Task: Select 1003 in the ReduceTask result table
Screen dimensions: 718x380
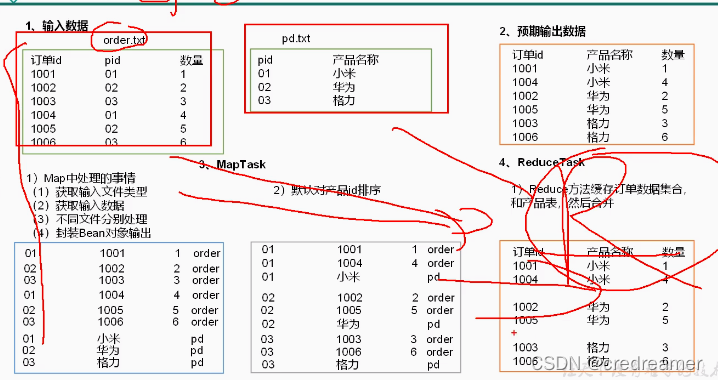Action: coord(525,347)
